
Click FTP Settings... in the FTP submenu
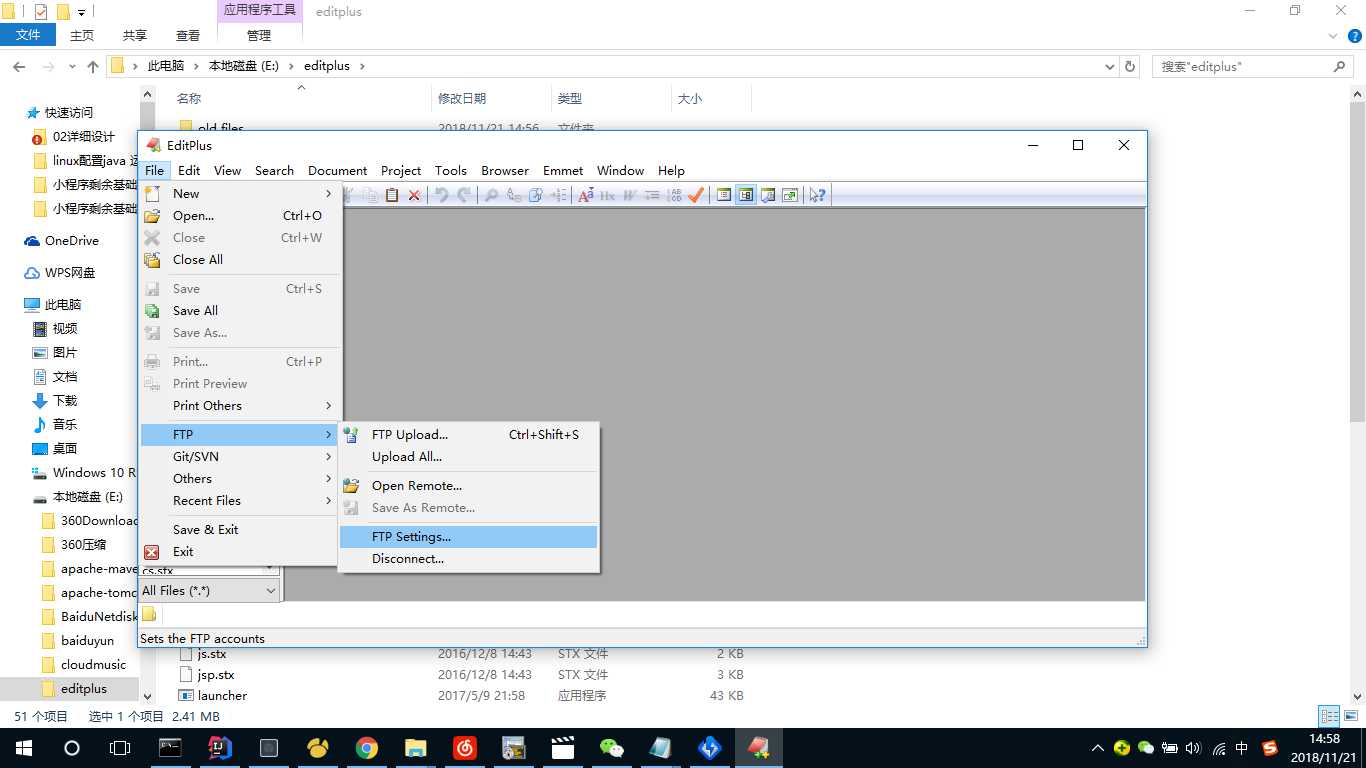point(469,536)
